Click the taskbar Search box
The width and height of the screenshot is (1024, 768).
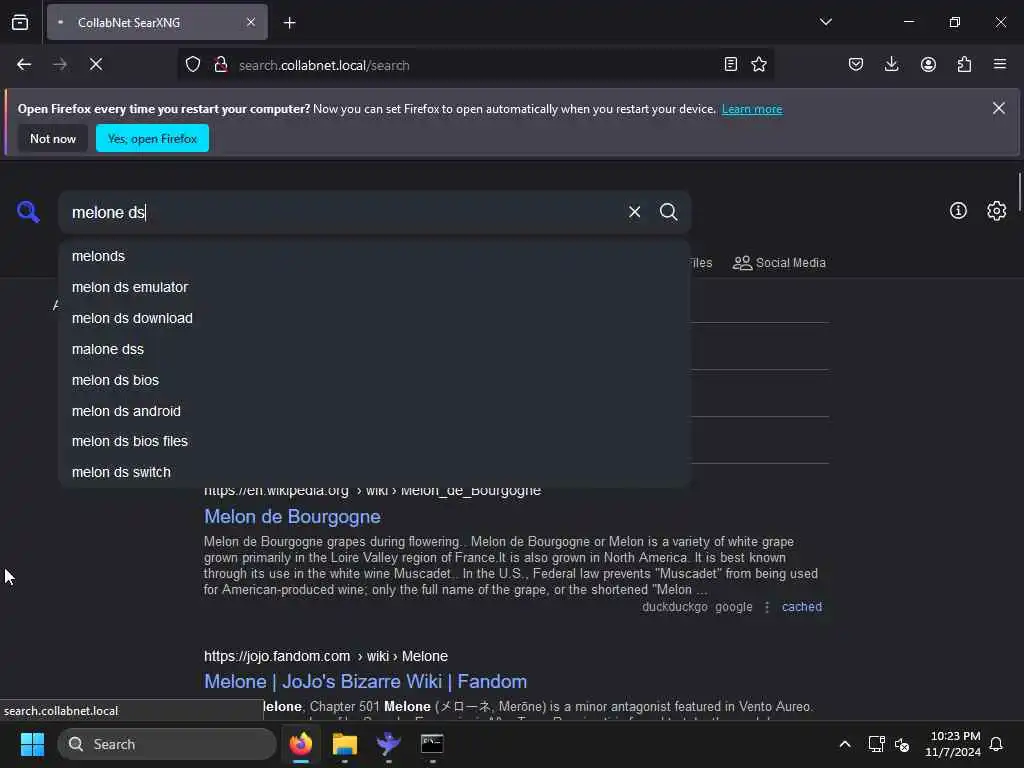167,744
